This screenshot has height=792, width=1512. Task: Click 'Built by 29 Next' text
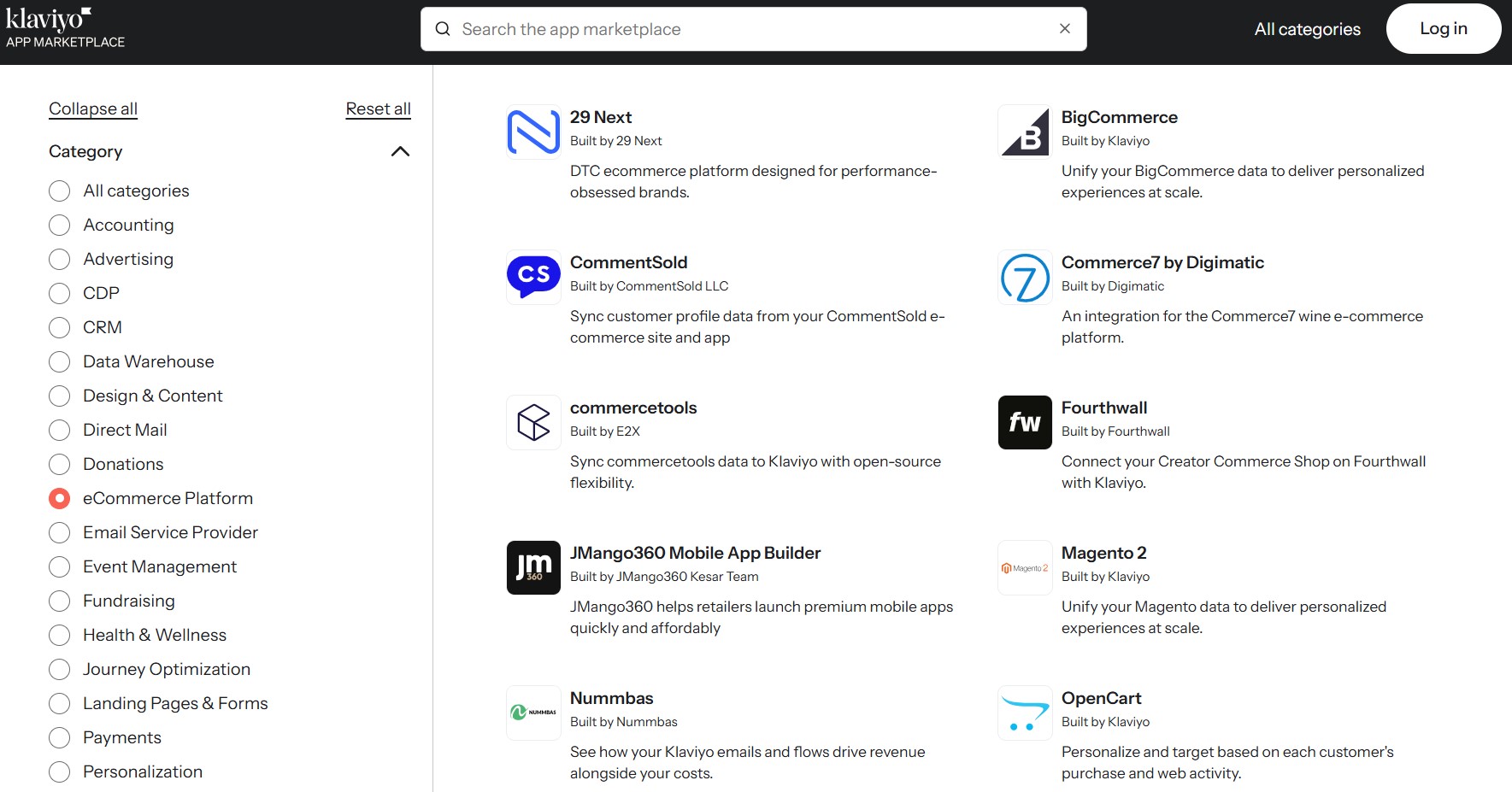tap(615, 141)
